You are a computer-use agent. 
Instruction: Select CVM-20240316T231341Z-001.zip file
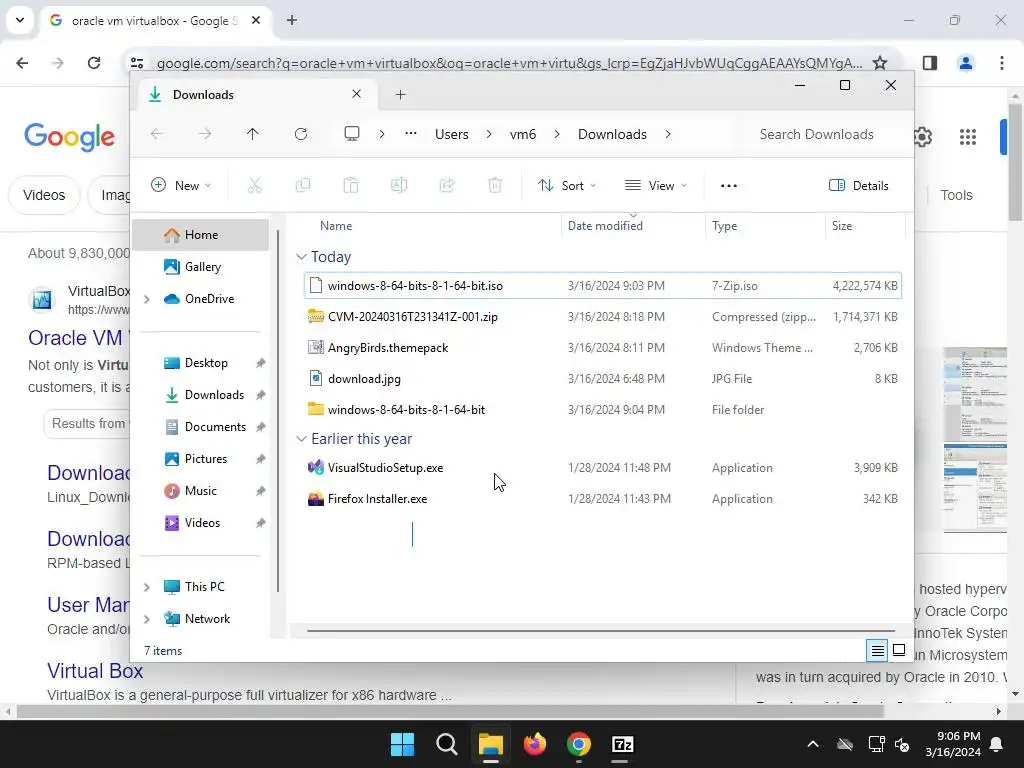tap(602, 317)
